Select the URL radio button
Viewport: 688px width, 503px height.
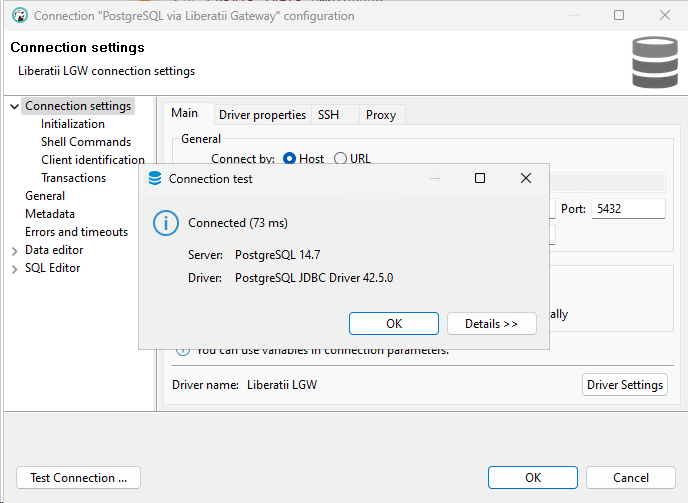point(340,158)
